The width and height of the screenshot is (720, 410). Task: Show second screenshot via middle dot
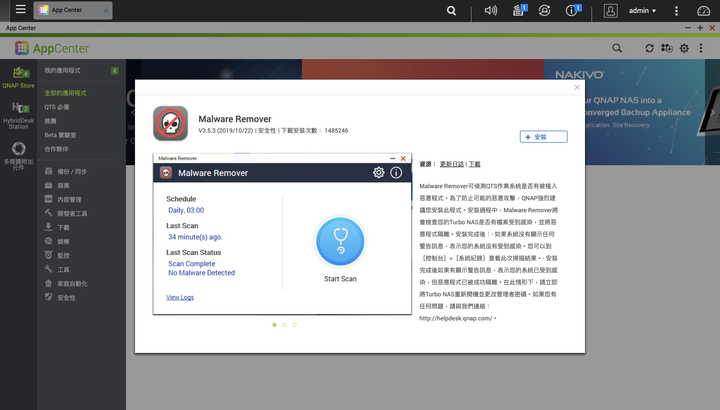tap(284, 325)
